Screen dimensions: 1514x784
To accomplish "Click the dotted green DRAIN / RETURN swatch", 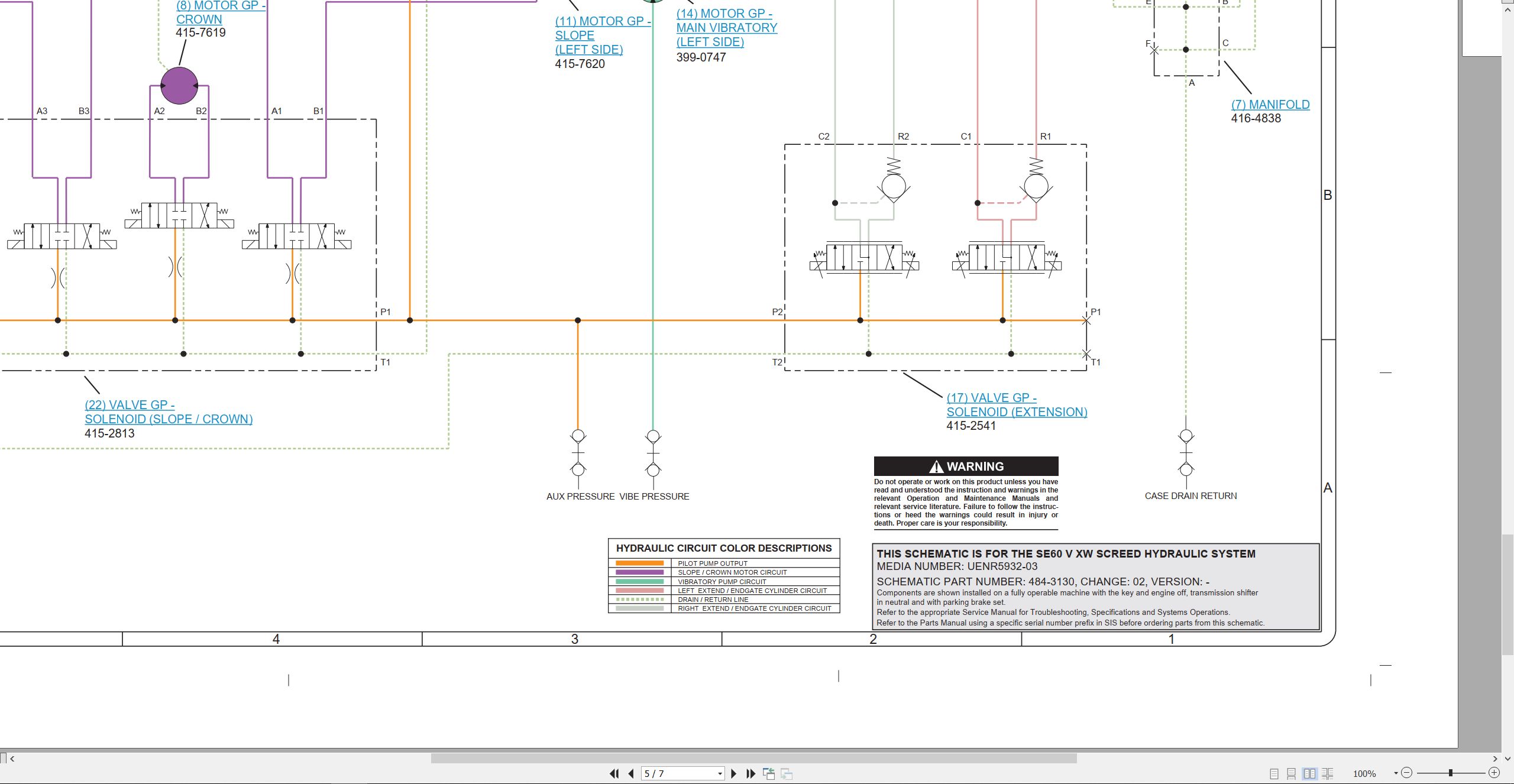I will click(x=639, y=600).
